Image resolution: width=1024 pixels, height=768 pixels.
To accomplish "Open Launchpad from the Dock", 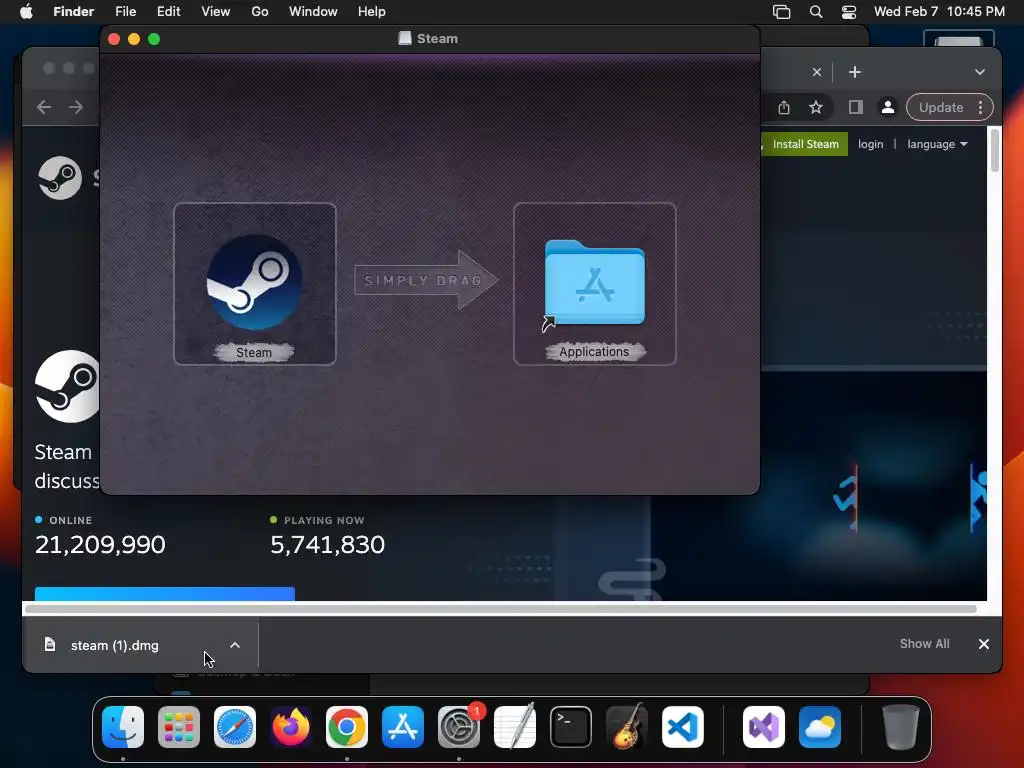I will (179, 726).
